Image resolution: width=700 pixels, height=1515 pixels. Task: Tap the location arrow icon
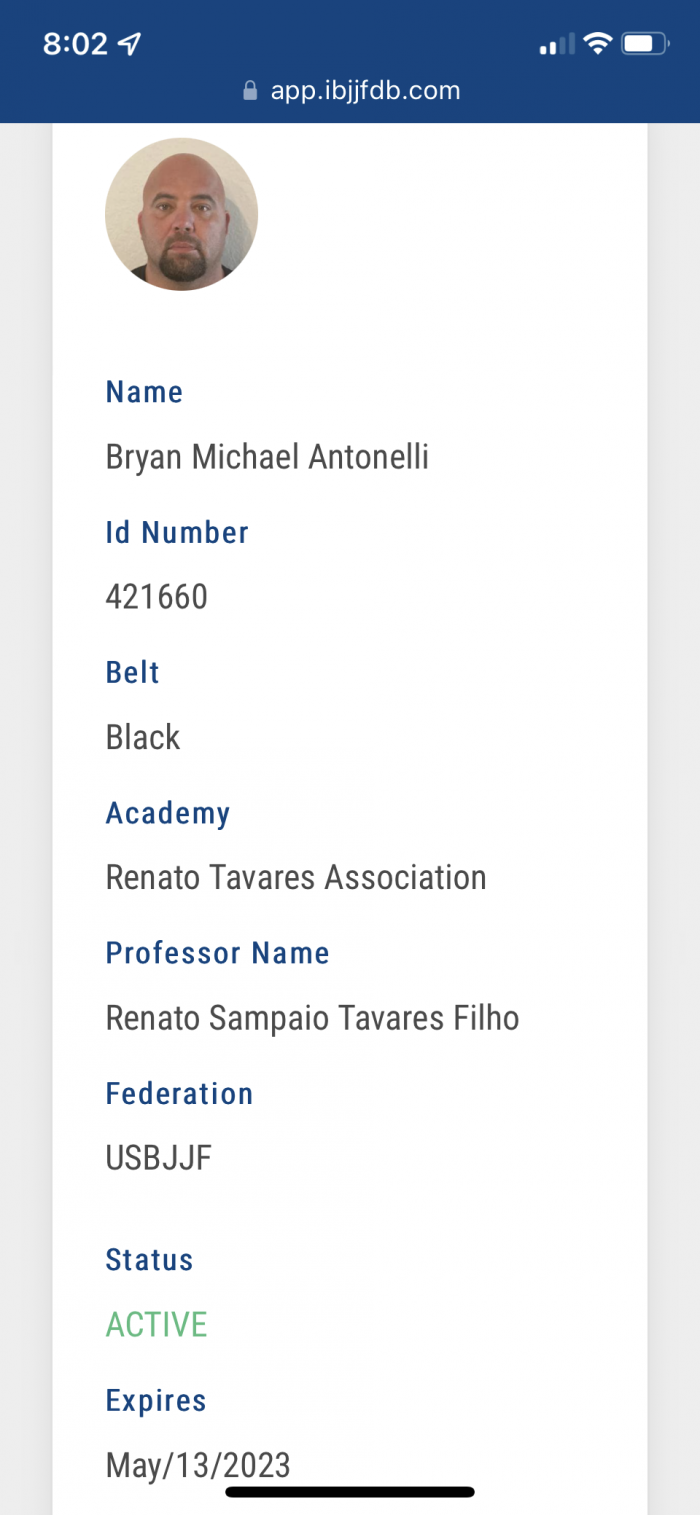(x=130, y=44)
